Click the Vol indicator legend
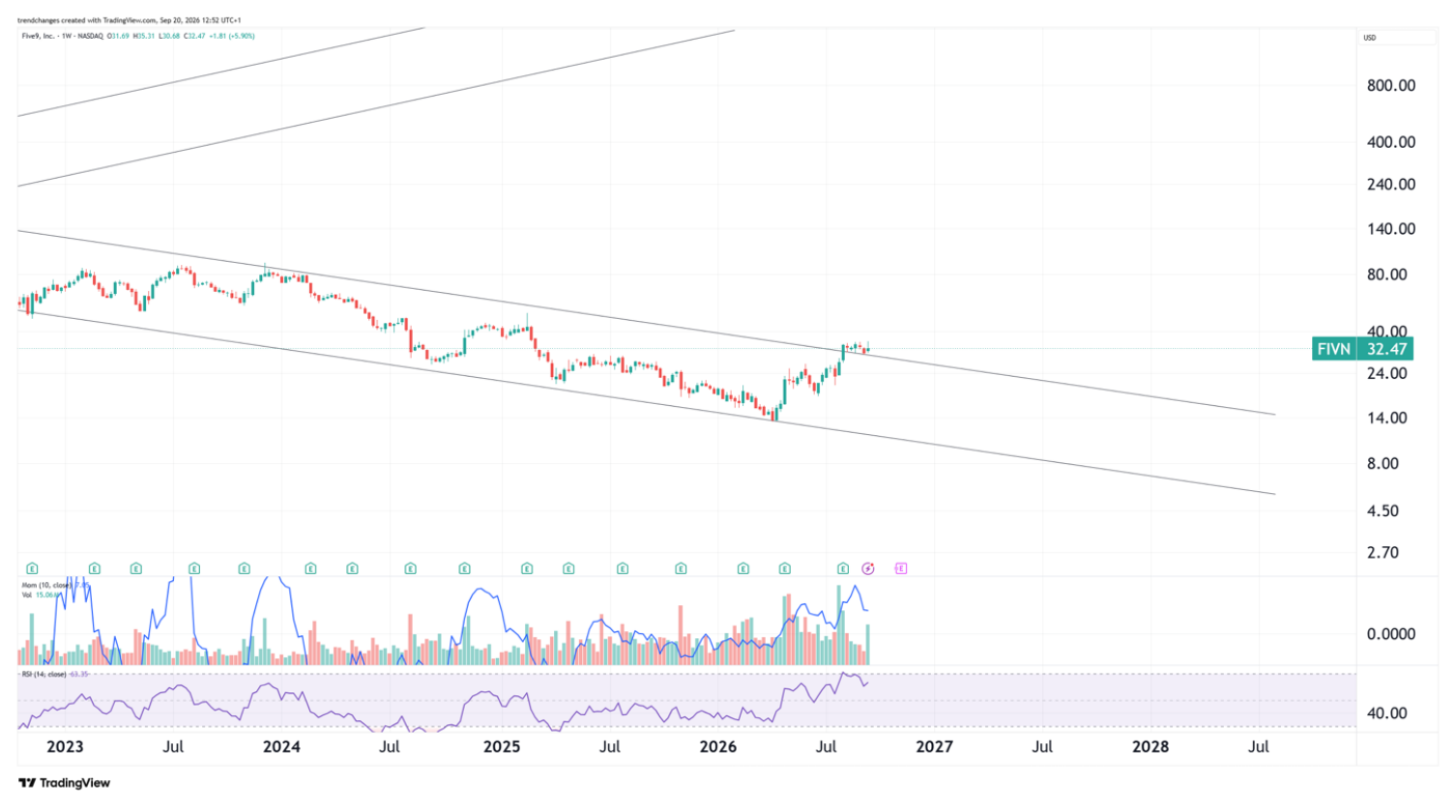Screen dimensions: 1456x812 [26, 595]
